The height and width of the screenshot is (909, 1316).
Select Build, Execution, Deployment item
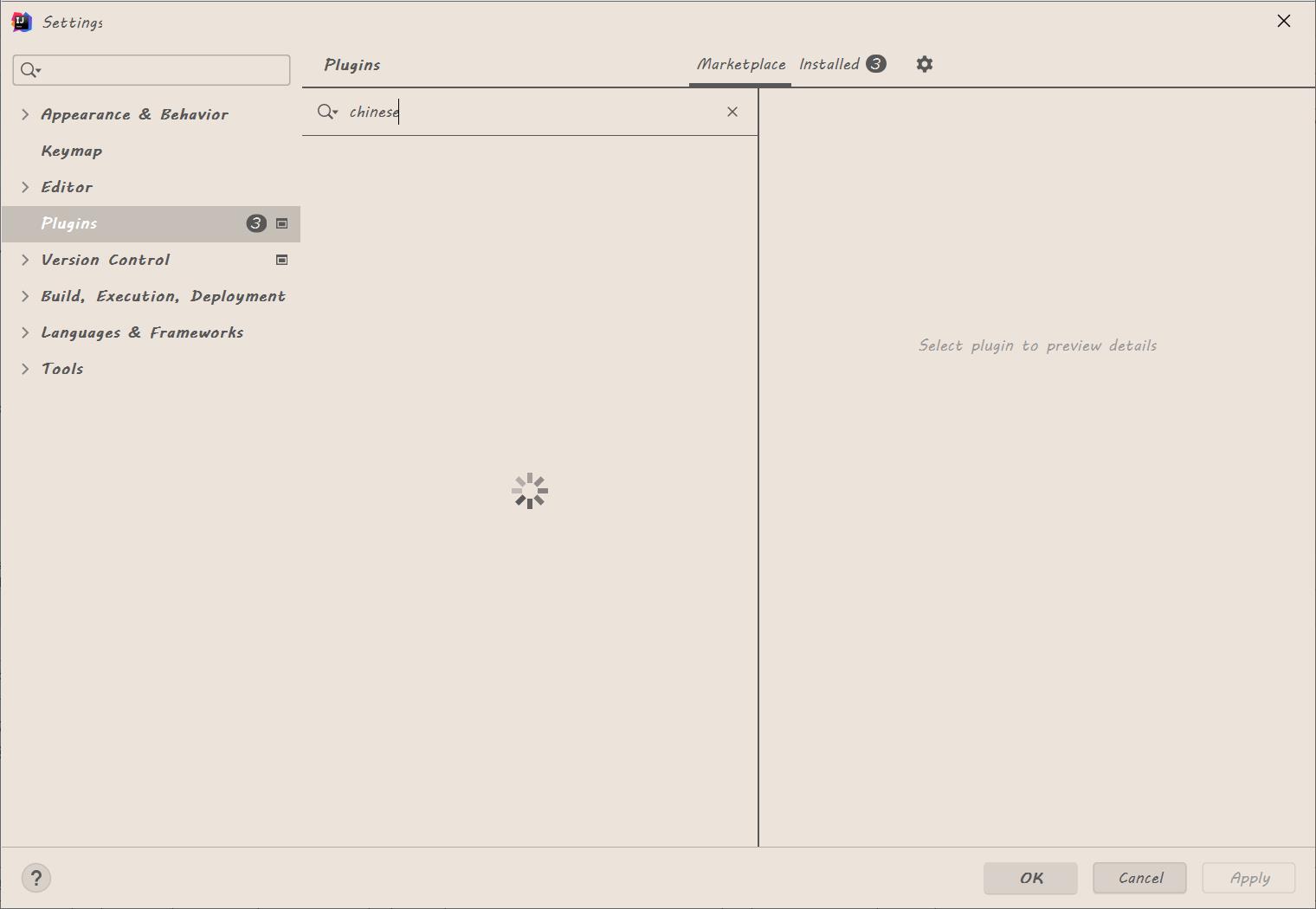(164, 296)
